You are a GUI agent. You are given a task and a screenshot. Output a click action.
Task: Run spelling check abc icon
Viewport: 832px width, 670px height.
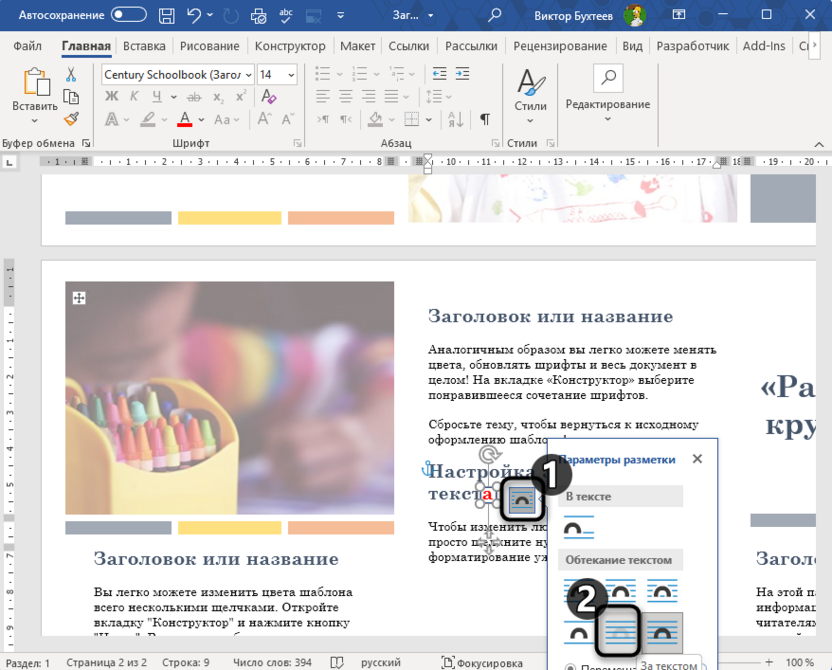tap(286, 15)
